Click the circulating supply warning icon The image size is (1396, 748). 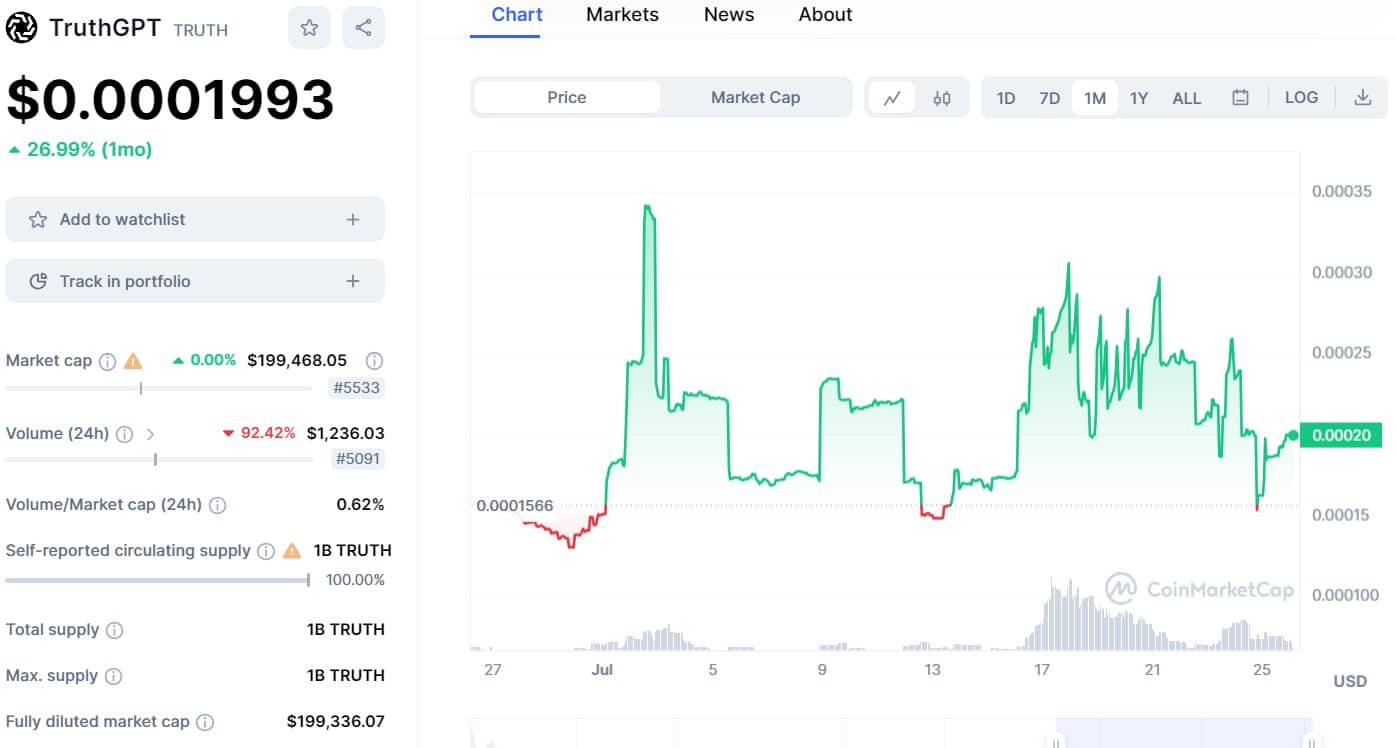coord(292,551)
